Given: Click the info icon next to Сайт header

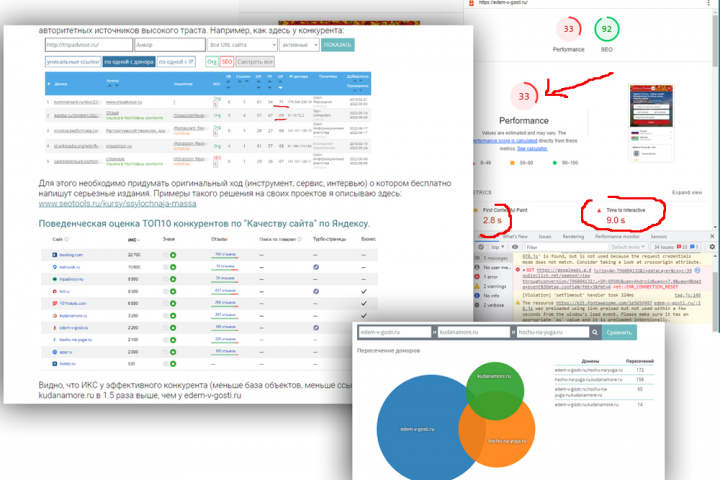Looking at the screenshot, I should [x=67, y=239].
